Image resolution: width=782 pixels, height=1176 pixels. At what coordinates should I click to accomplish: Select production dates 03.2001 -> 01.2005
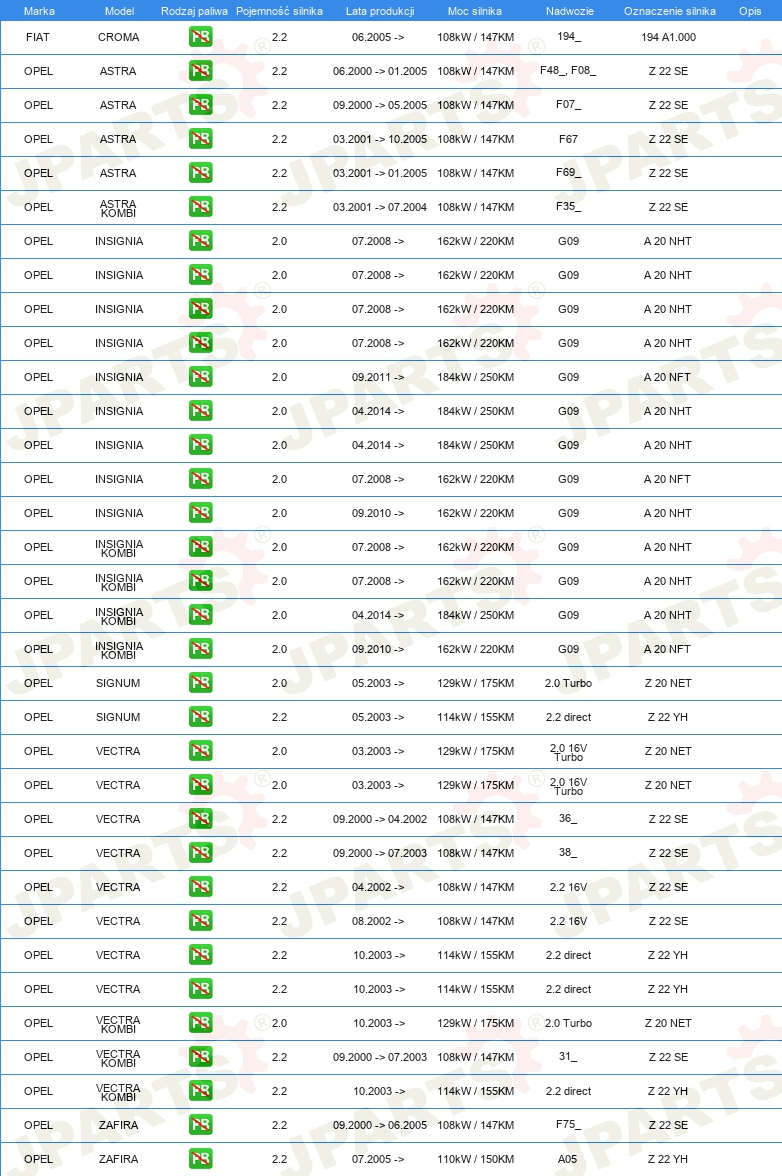(x=379, y=172)
